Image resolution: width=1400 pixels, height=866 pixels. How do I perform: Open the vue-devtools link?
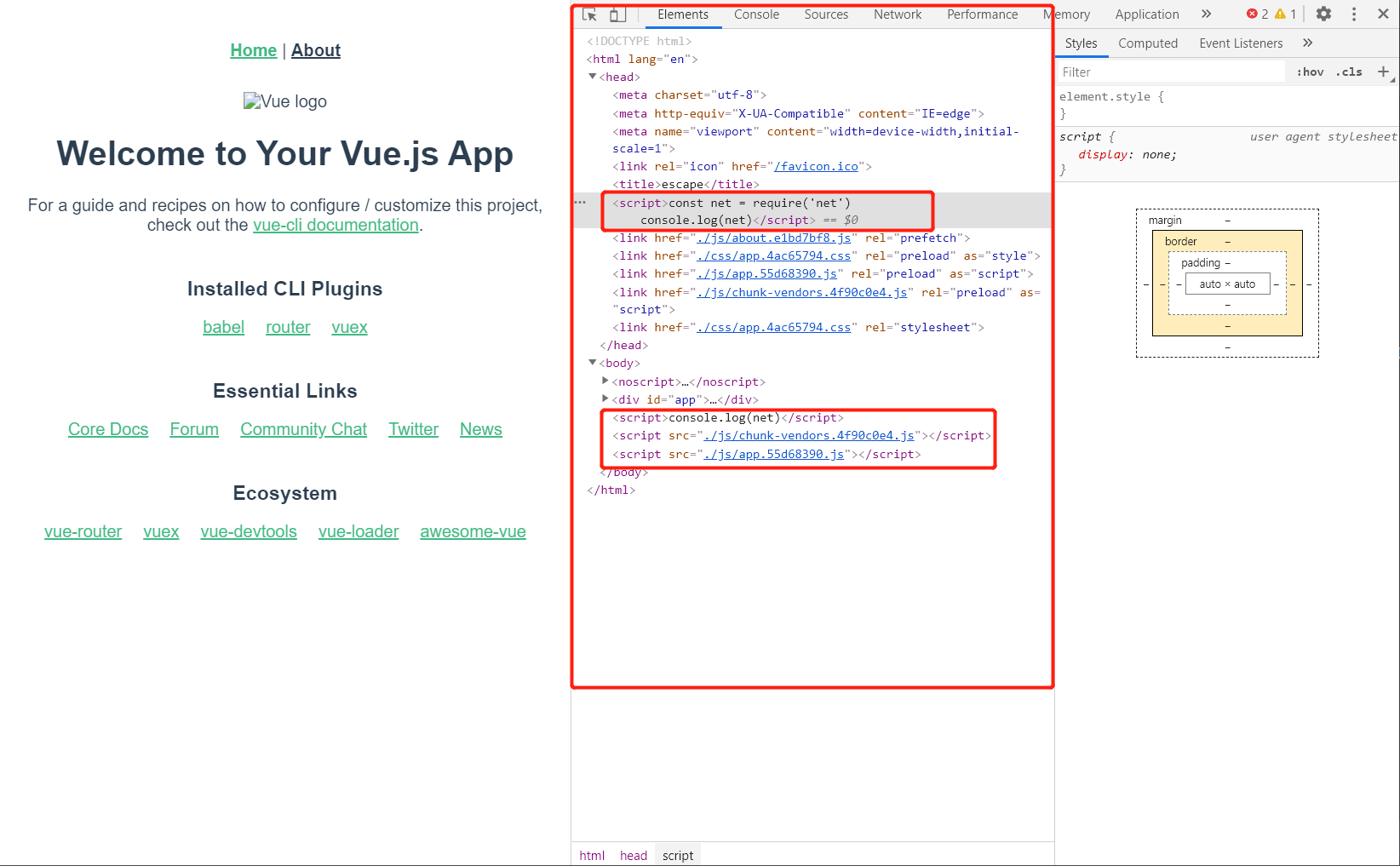[x=249, y=531]
